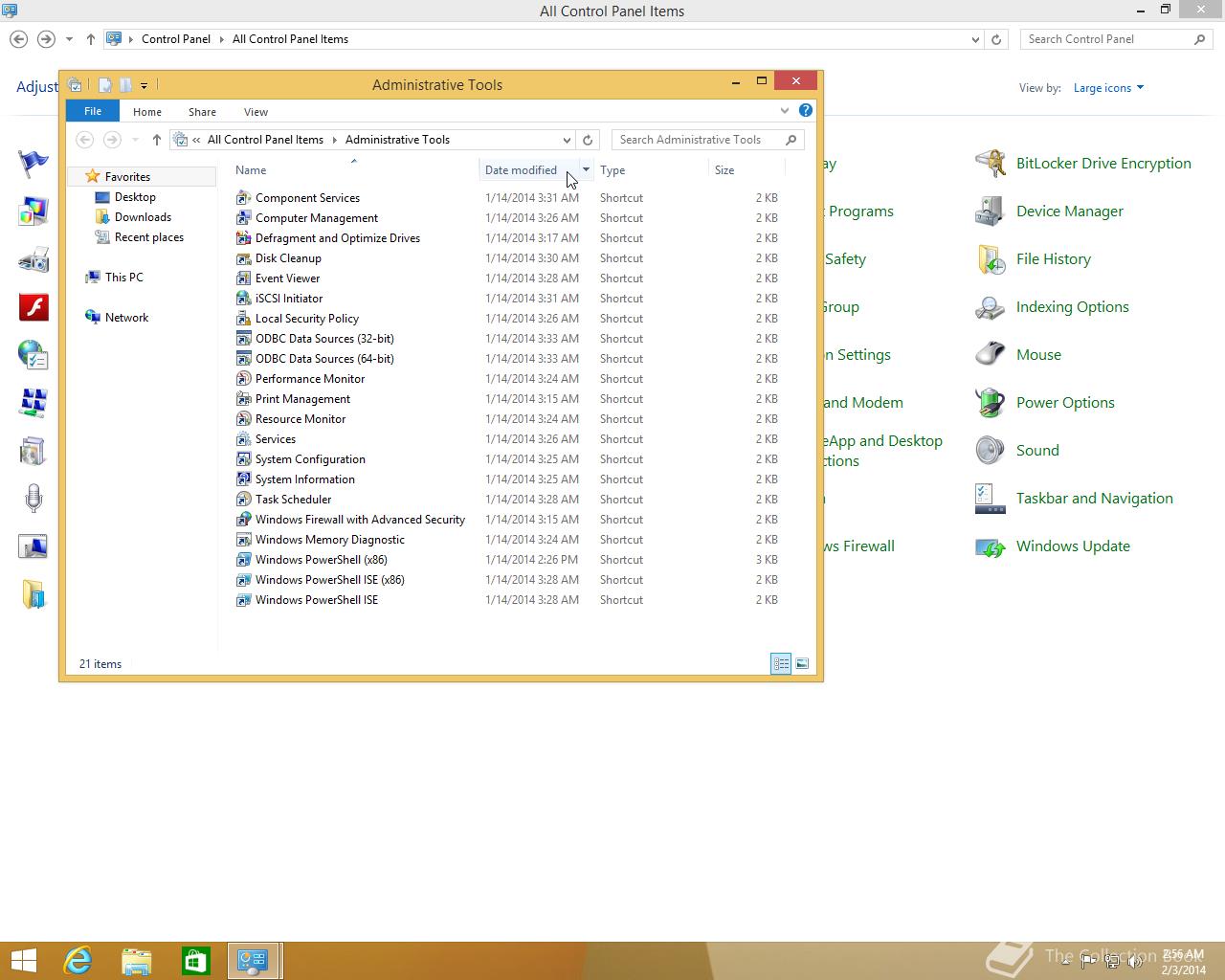
Task: Refresh the Administrative Tools folder
Action: coord(588,140)
